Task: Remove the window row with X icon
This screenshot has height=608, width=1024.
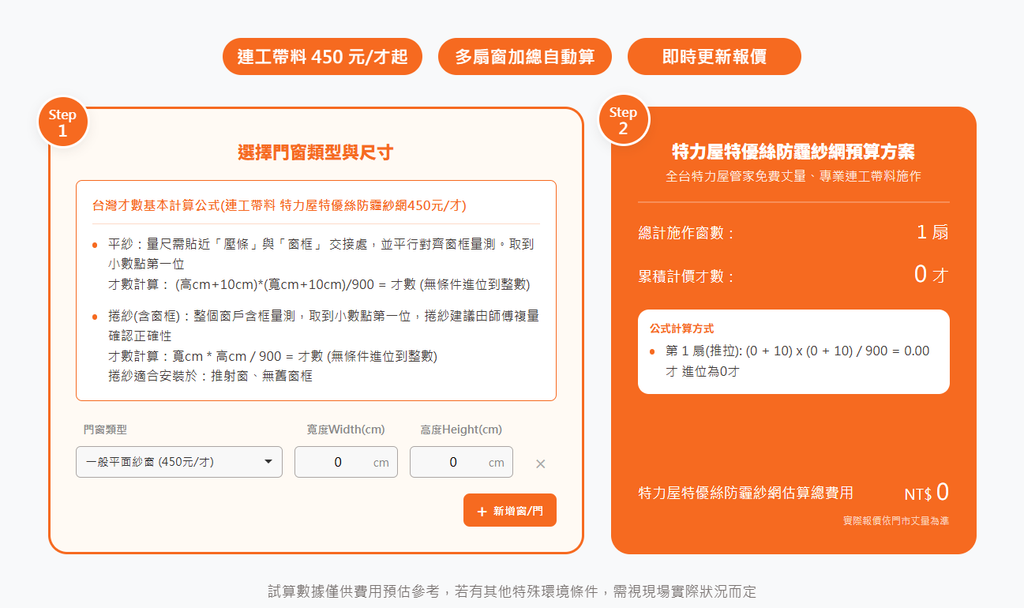Action: (x=540, y=464)
